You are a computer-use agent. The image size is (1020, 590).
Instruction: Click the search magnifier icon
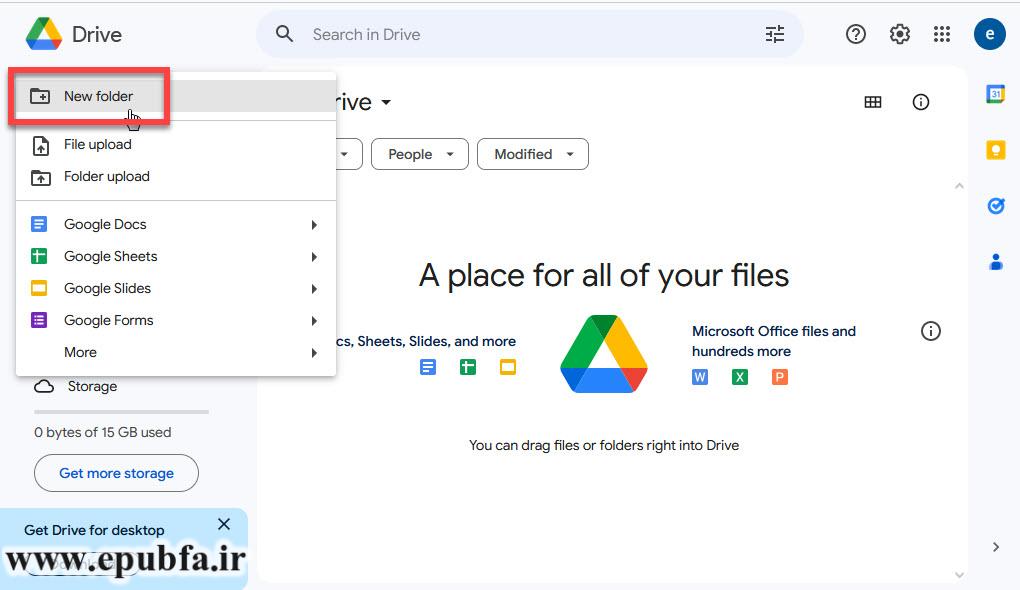click(x=284, y=34)
